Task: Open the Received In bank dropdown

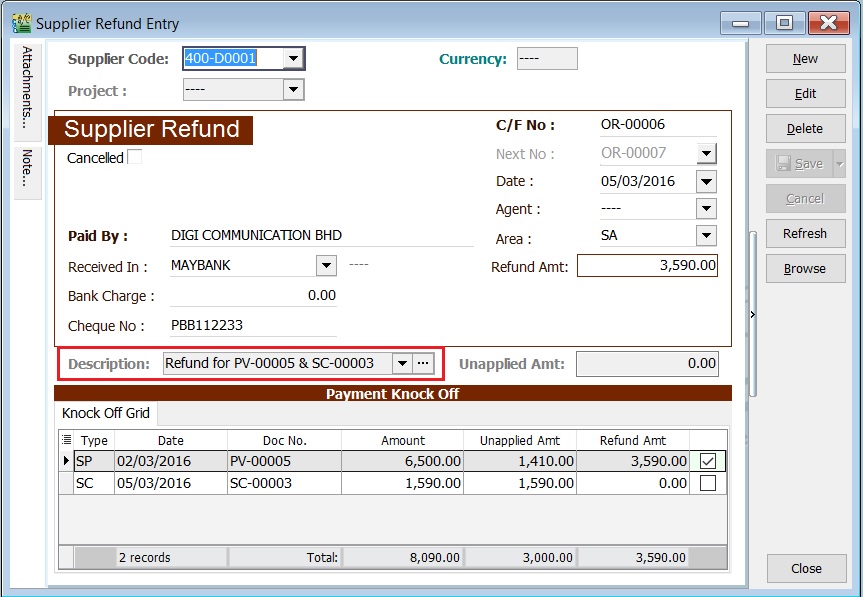Action: point(325,265)
